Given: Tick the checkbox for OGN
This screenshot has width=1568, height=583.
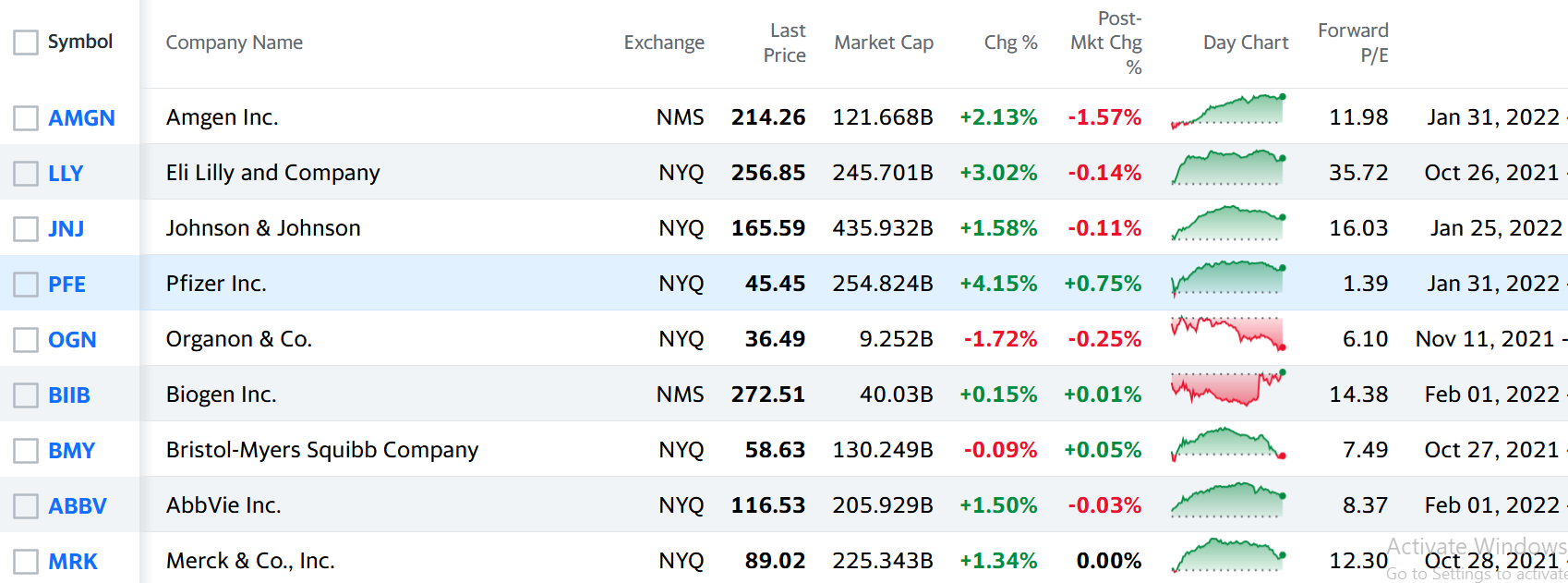Looking at the screenshot, I should (26, 340).
